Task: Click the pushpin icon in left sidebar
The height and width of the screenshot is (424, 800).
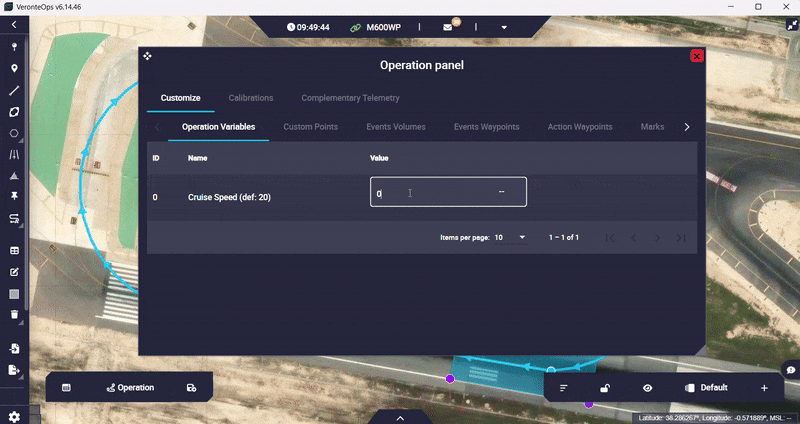Action: [x=14, y=196]
